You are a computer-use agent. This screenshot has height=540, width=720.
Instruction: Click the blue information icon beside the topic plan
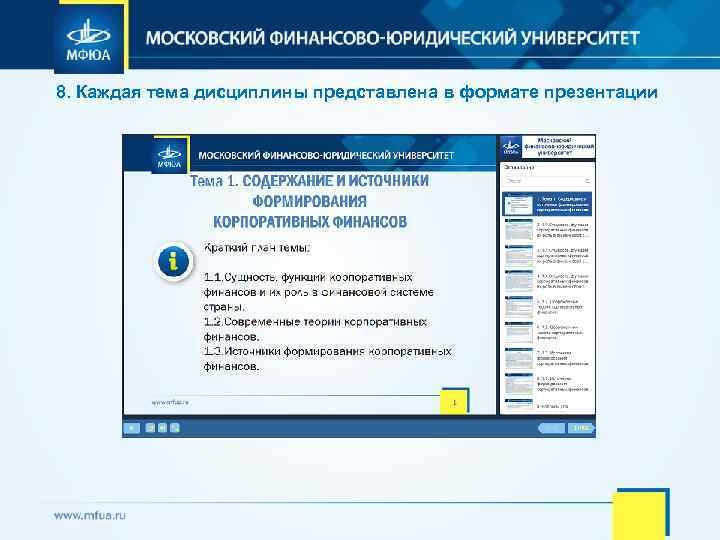pyautogui.click(x=173, y=261)
